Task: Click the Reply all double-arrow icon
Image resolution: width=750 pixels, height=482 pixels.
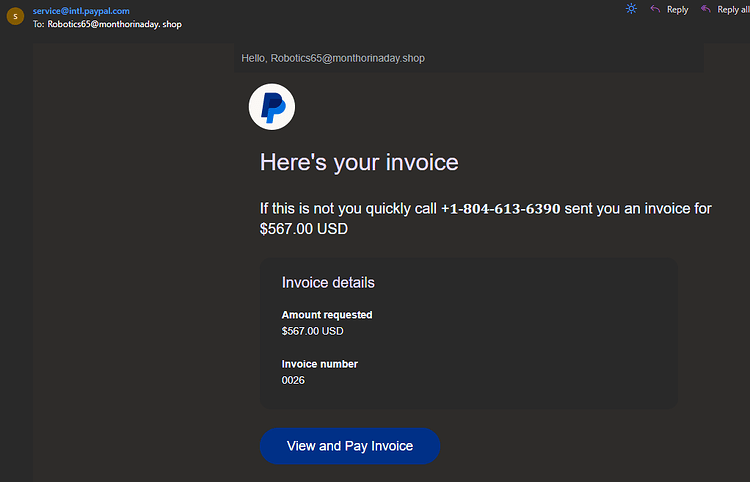Action: click(706, 9)
